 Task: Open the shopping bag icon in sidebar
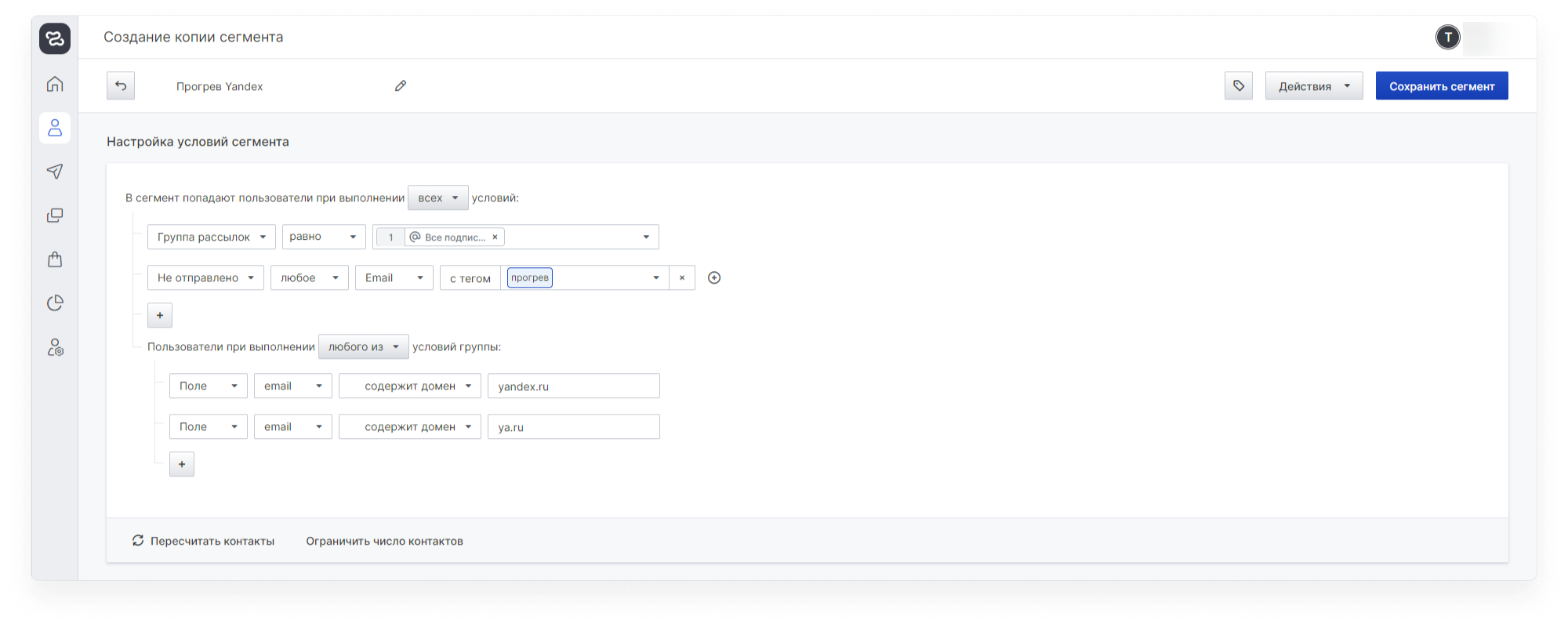click(55, 259)
